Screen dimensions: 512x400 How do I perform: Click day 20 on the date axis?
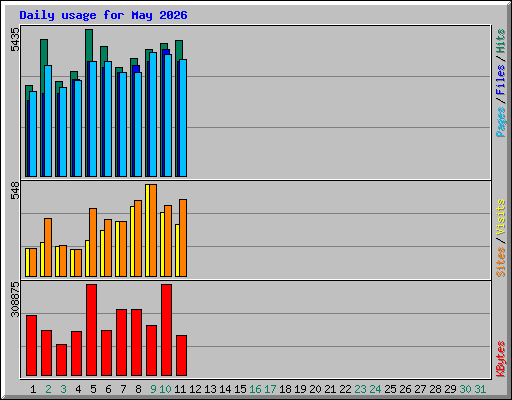315,389
